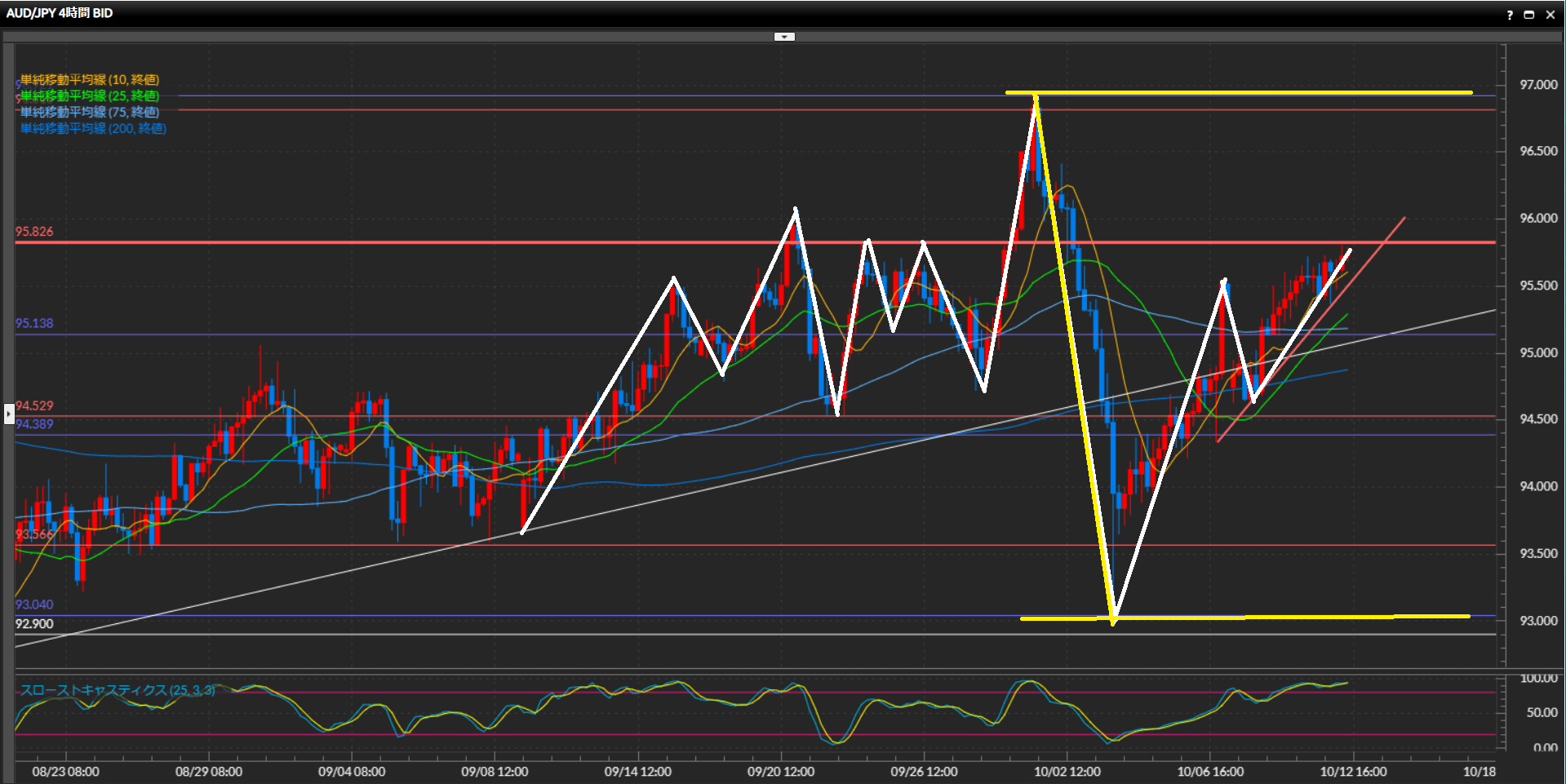Select the lower yellow line near 93.000
Image resolution: width=1566 pixels, height=784 pixels.
(x=1306, y=617)
